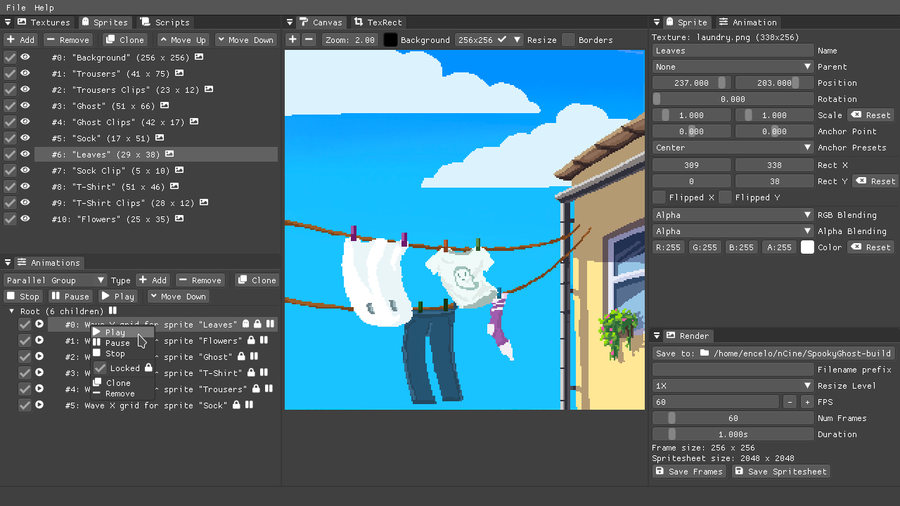
Task: Open animation Type dropdown showing Parallel Group
Action: 55,280
